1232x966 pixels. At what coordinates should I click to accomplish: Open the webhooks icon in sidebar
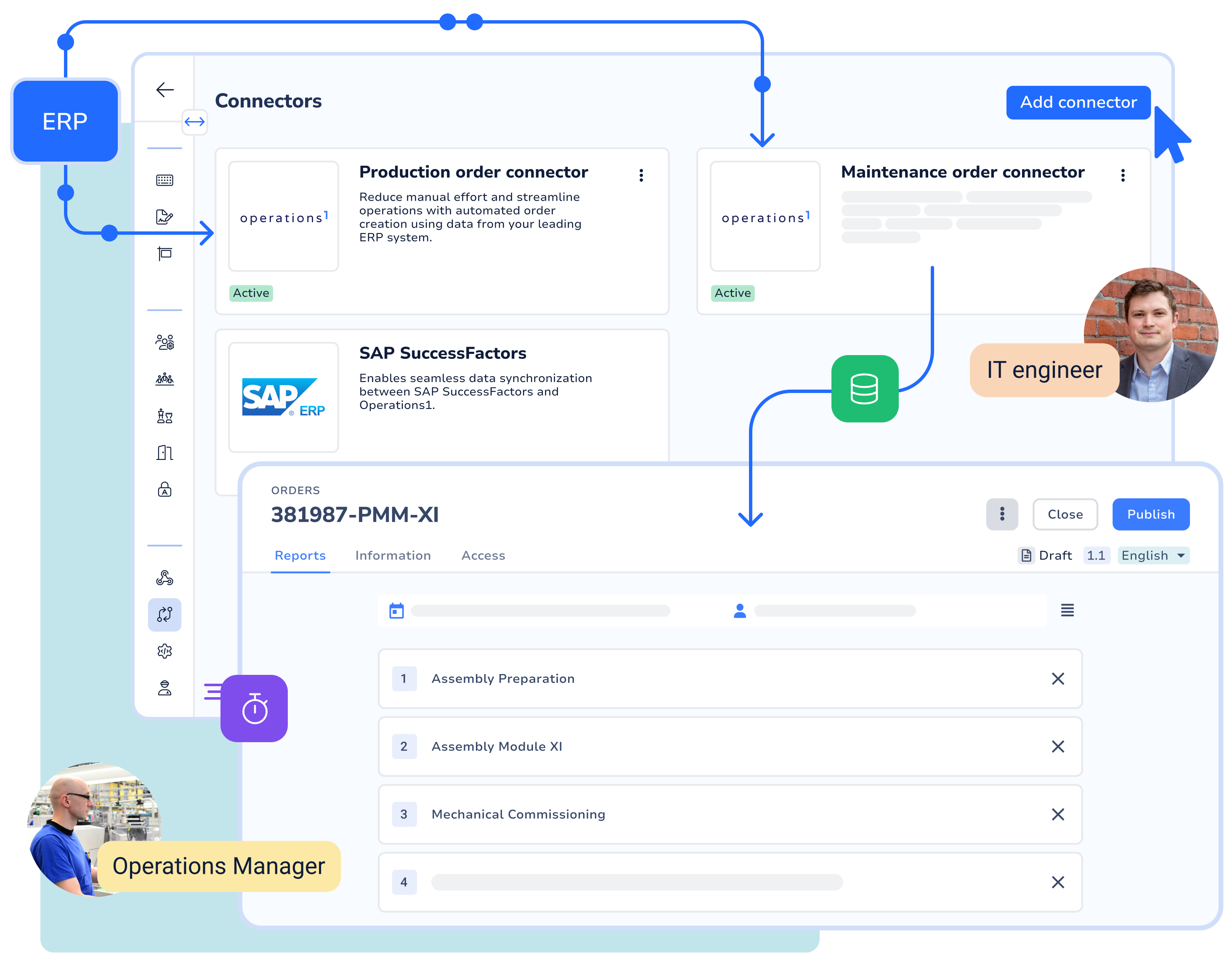click(x=164, y=577)
